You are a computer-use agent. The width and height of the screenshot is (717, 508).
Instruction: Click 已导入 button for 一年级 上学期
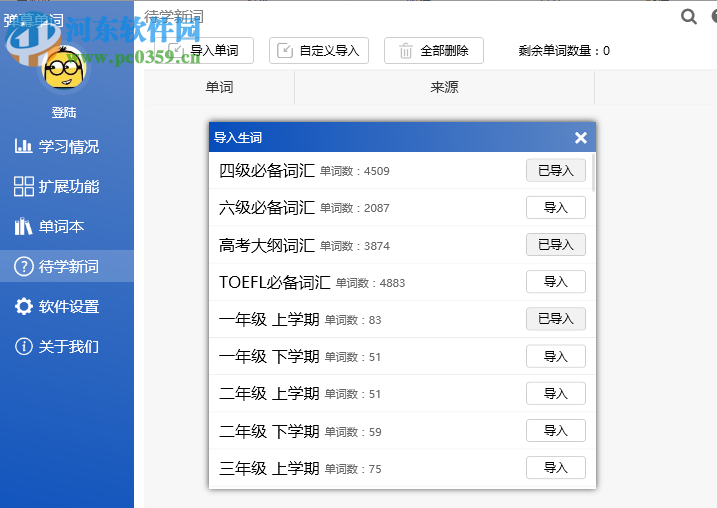point(556,319)
